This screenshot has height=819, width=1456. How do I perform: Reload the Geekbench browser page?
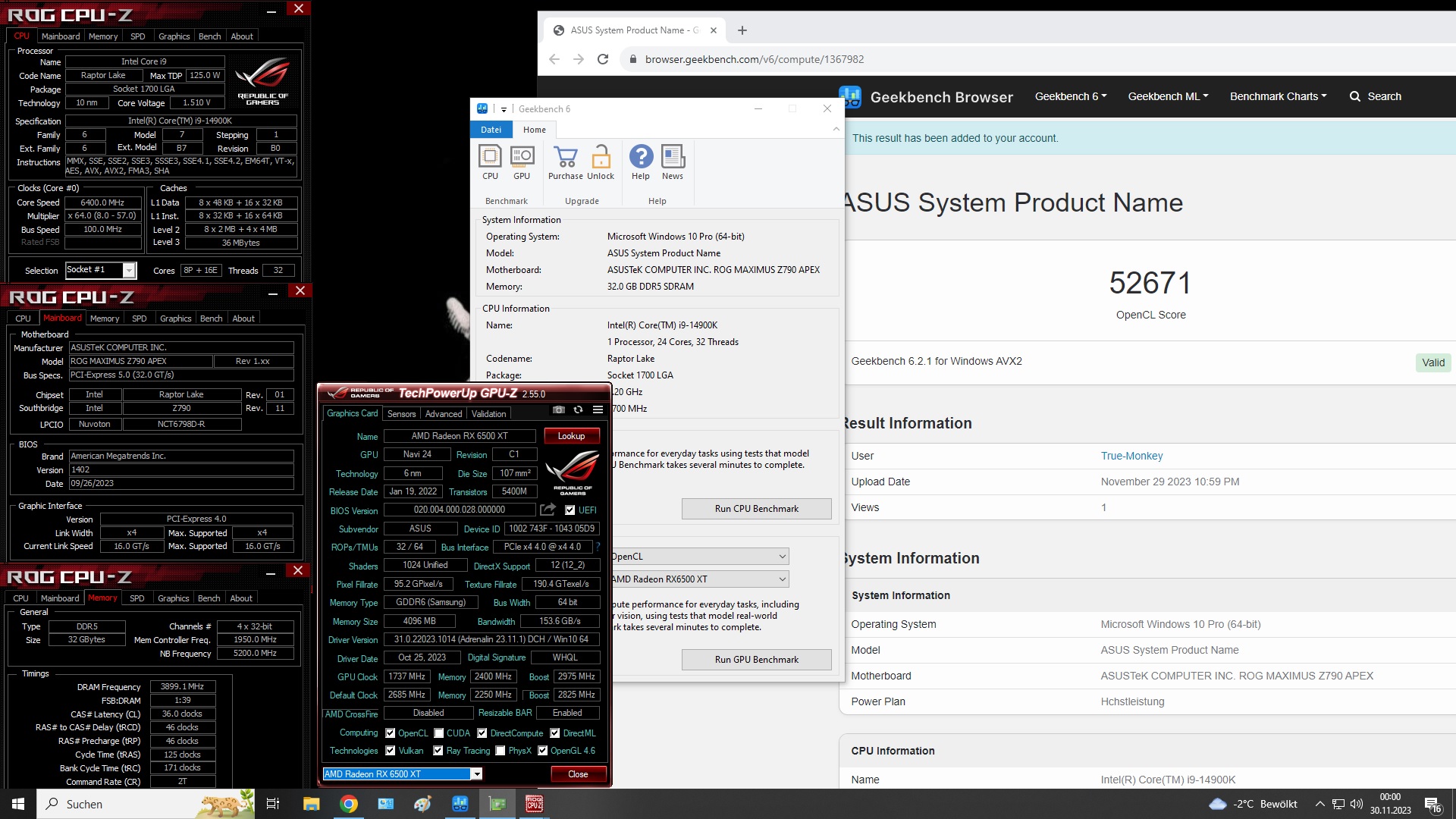(603, 59)
